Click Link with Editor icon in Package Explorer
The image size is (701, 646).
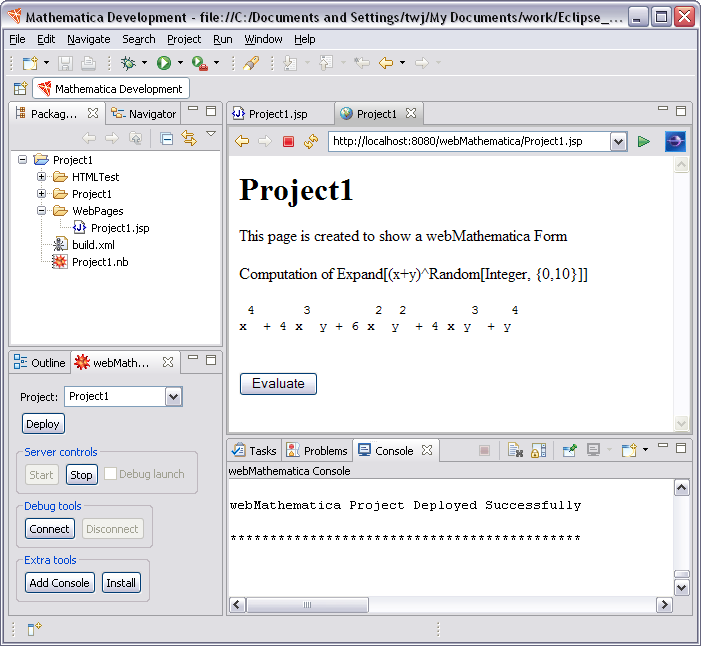[x=189, y=138]
